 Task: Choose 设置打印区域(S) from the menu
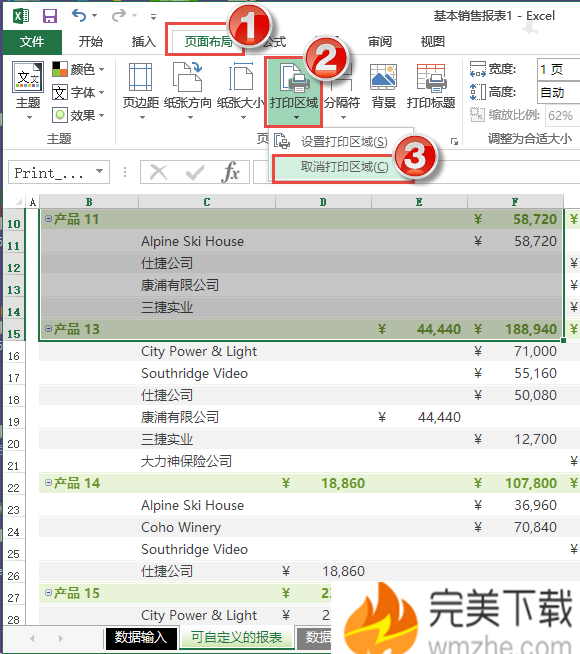(x=342, y=142)
